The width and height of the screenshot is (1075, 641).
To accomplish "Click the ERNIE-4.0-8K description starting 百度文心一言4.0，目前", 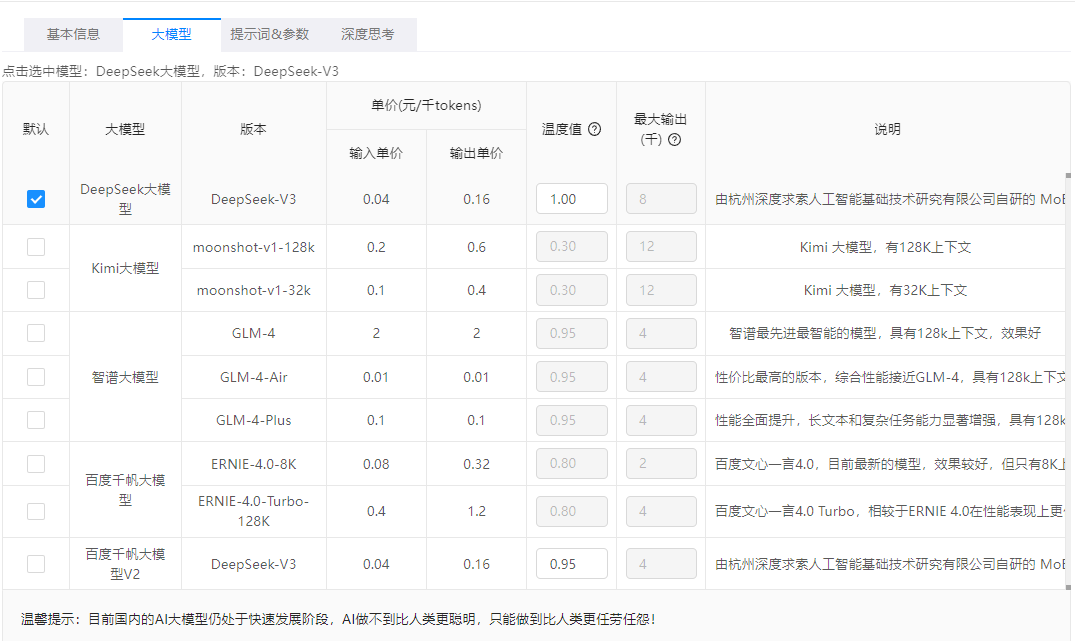I will point(890,464).
